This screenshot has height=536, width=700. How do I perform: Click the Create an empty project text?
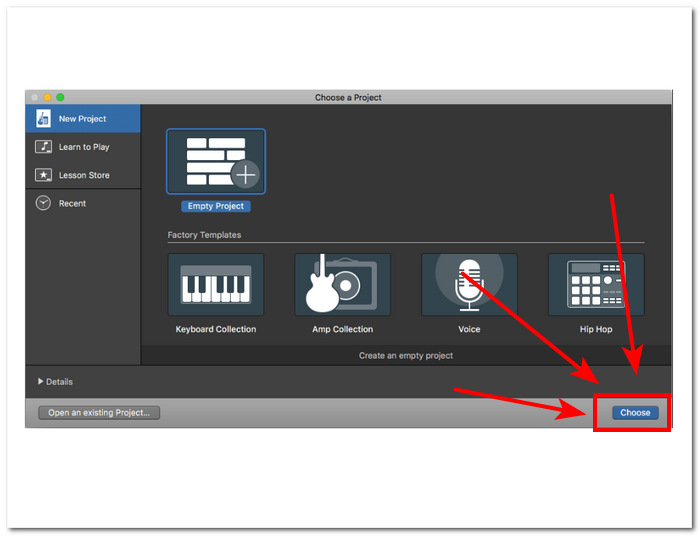coord(406,355)
